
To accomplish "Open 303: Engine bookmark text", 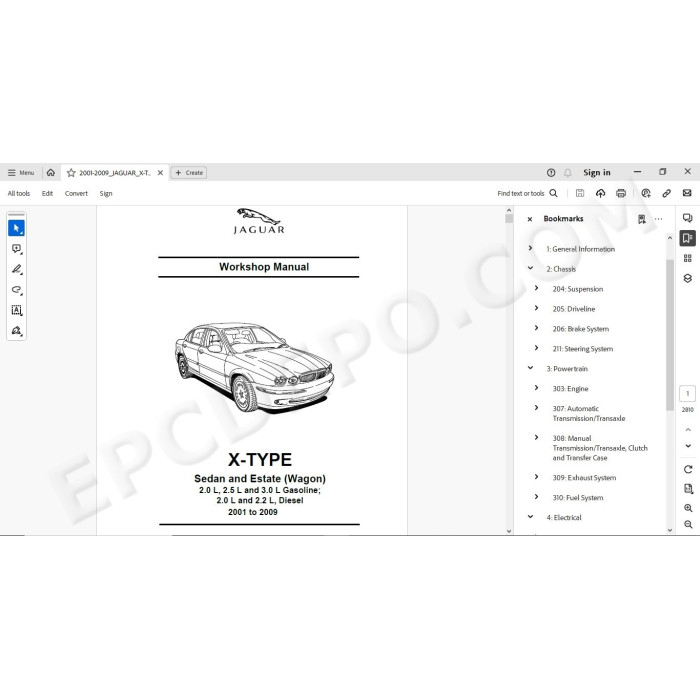I will 571,388.
